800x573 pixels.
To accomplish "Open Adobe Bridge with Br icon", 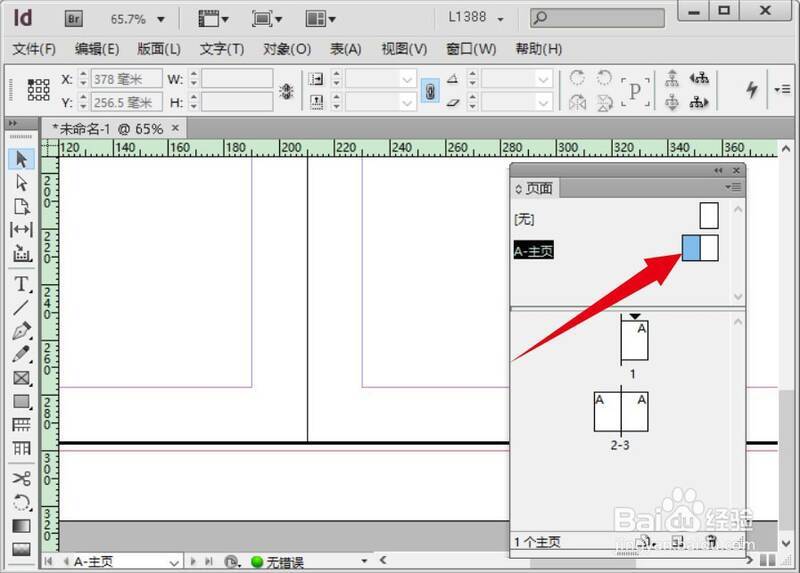I will click(x=74, y=18).
